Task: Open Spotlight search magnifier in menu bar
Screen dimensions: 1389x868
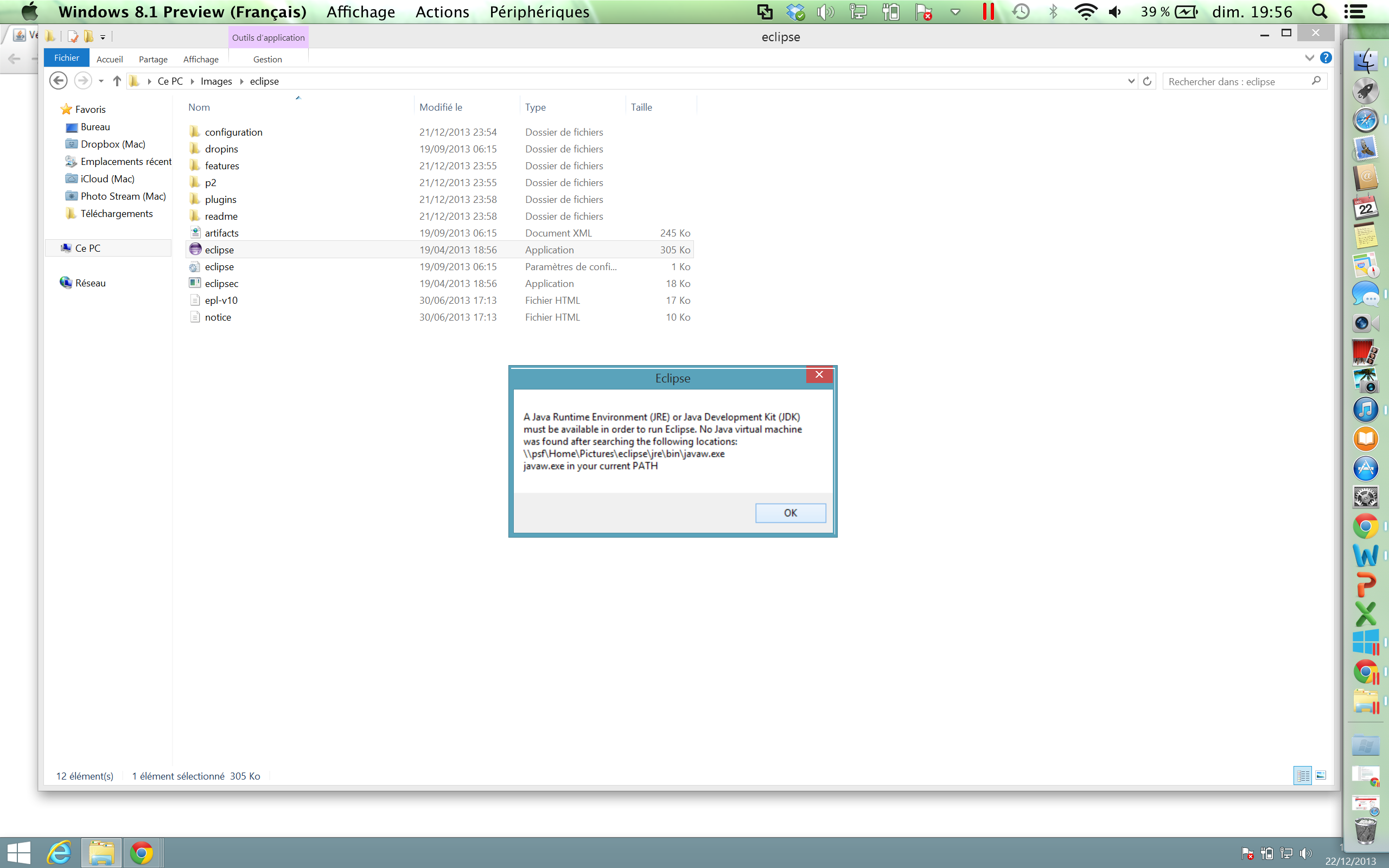Action: [x=1319, y=11]
